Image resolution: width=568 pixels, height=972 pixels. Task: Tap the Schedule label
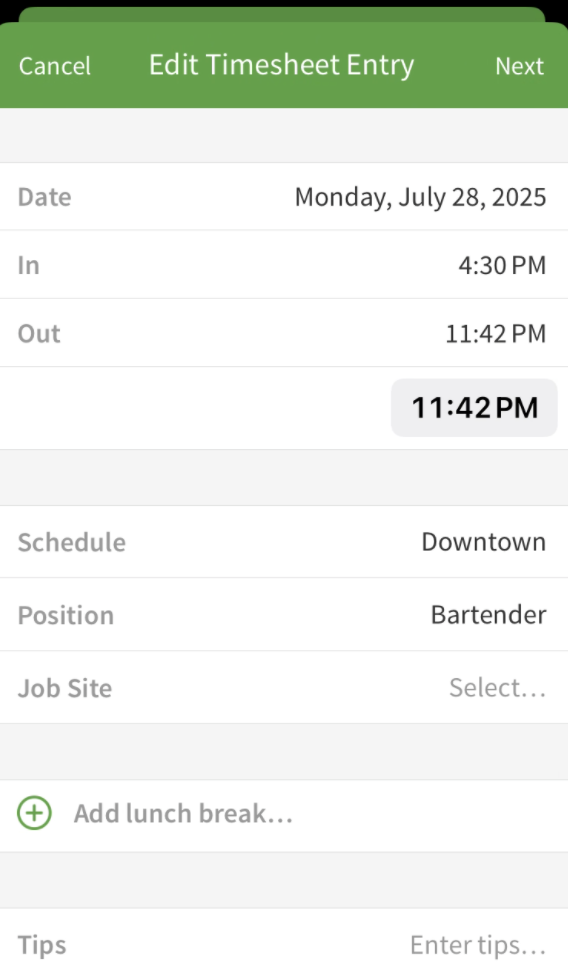point(72,542)
